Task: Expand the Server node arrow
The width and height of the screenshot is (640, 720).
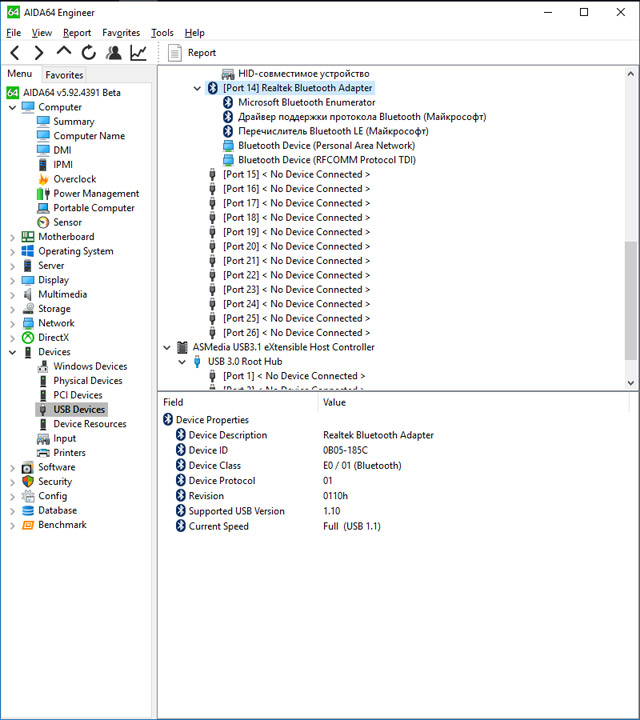Action: tap(12, 266)
